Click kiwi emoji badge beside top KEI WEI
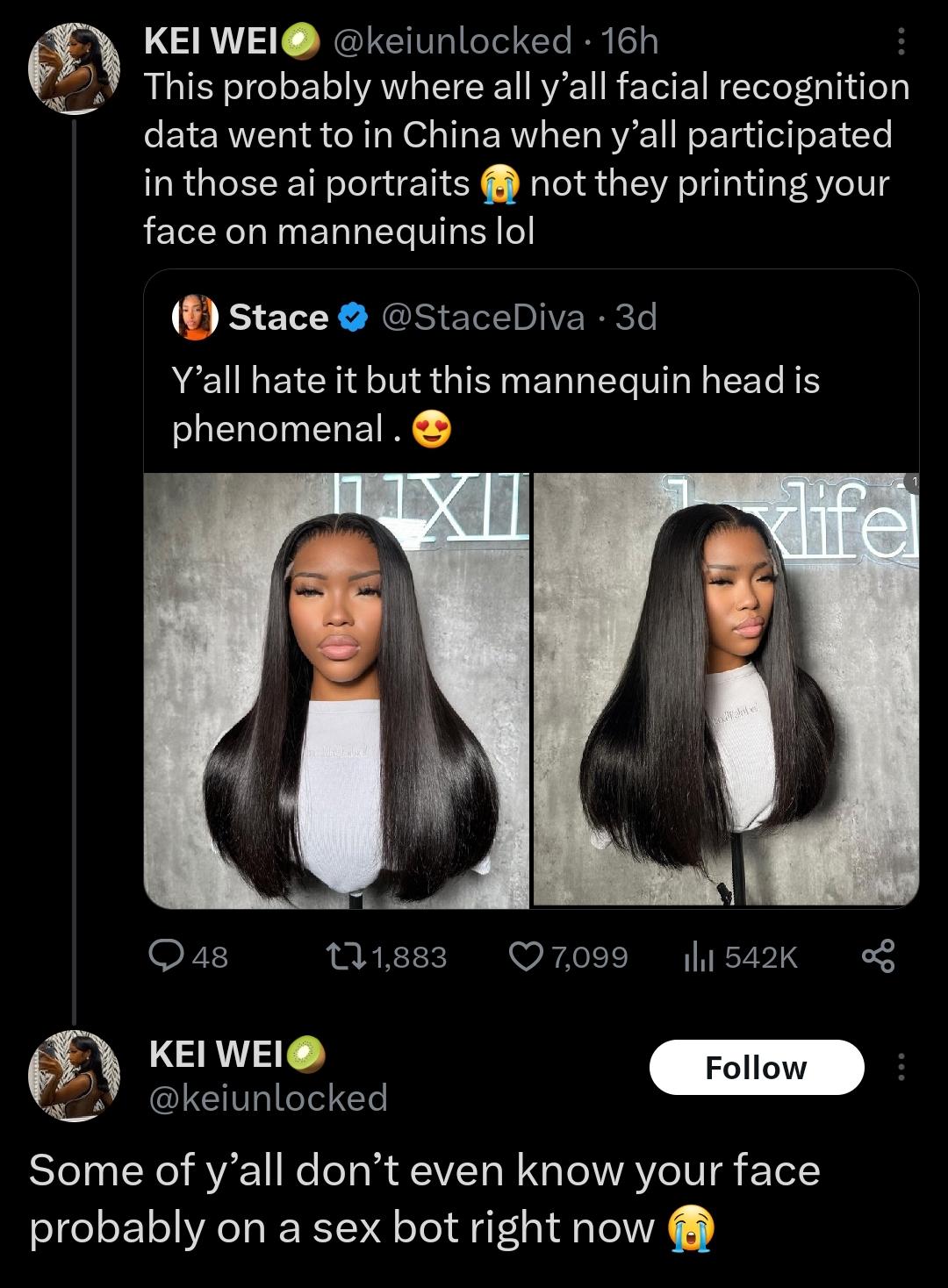948x1288 pixels. tap(303, 41)
